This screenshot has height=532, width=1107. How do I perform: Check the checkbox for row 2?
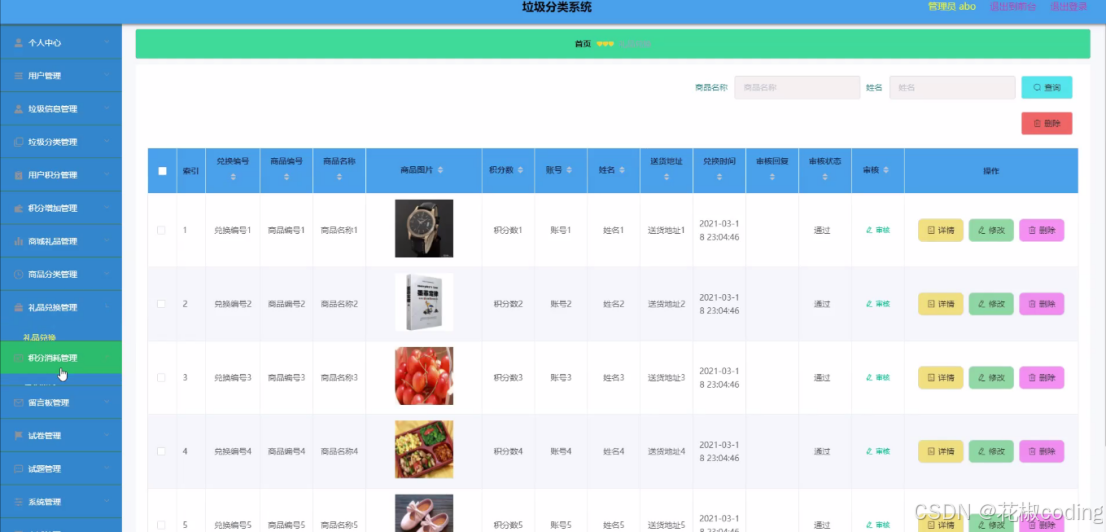162,304
